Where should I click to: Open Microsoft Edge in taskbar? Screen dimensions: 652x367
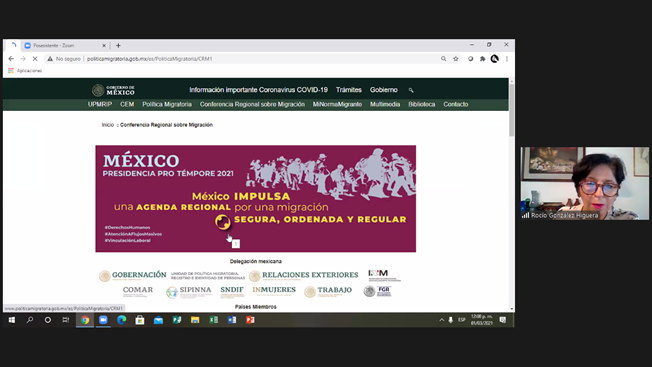point(121,320)
